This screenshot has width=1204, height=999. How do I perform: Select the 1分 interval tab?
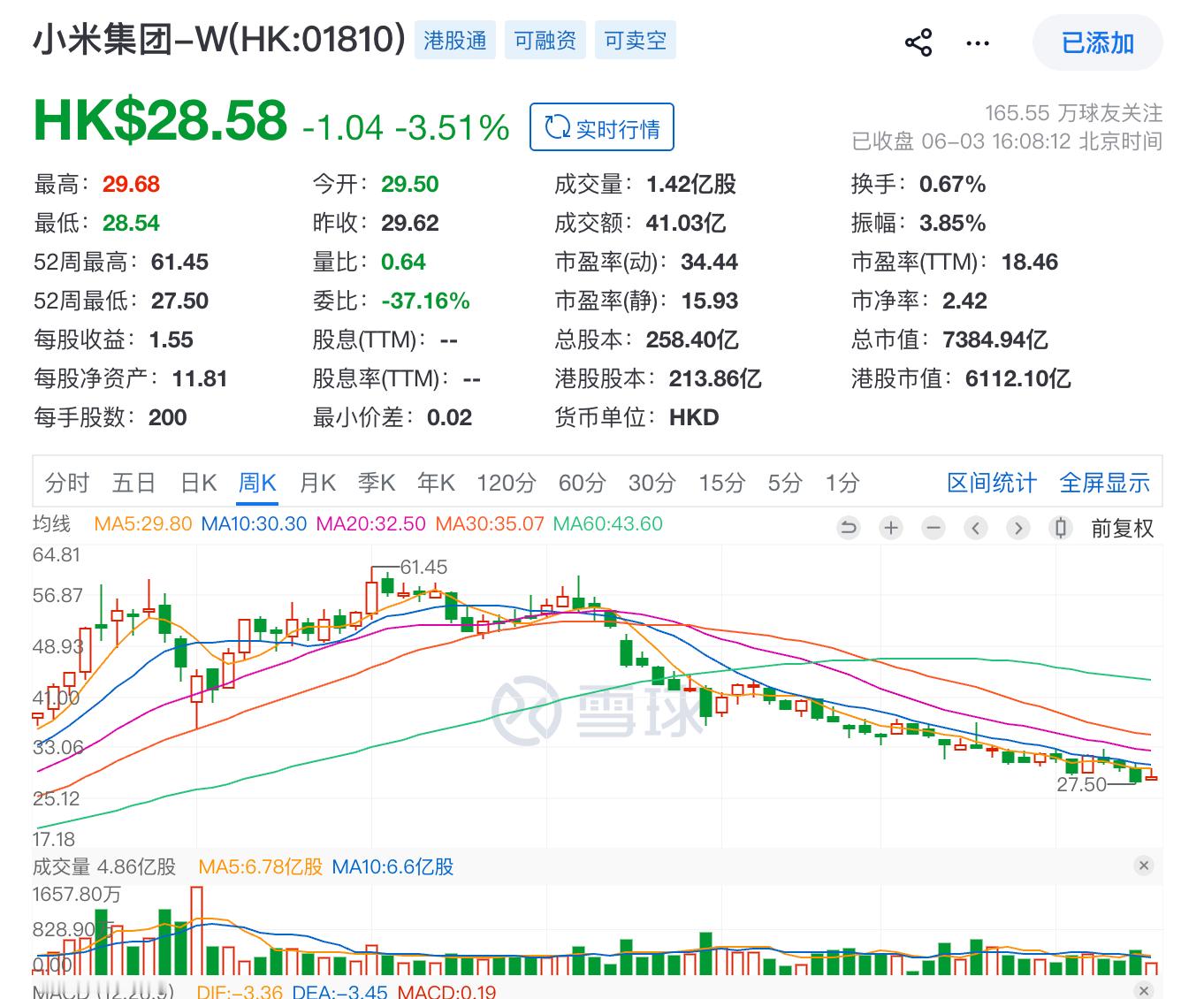(x=842, y=483)
